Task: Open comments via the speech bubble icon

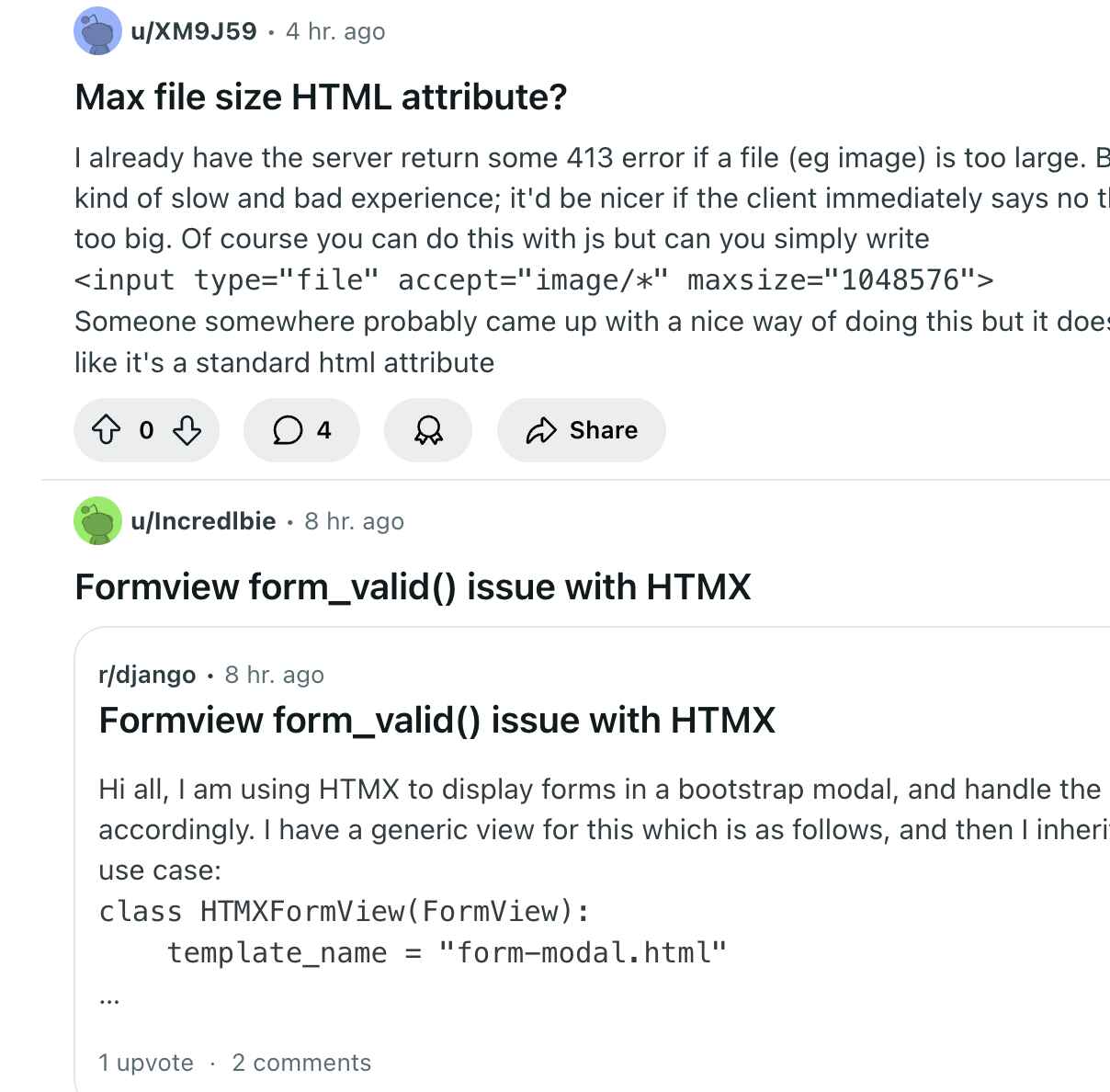Action: 288,430
